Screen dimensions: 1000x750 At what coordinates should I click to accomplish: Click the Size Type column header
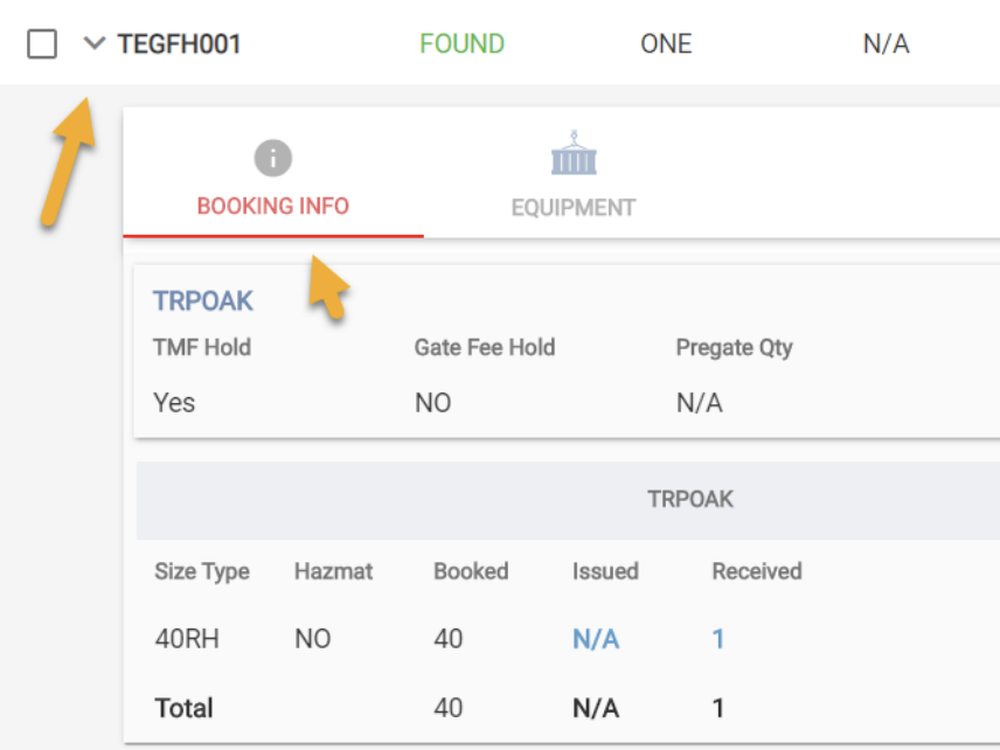coord(202,572)
